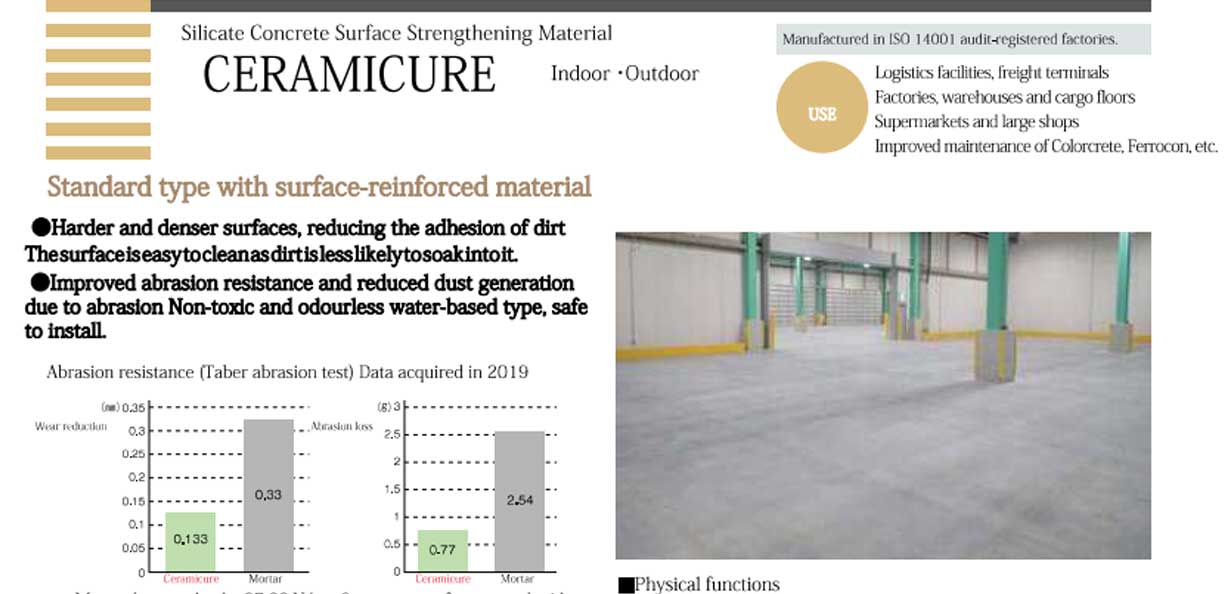Click the CERAMICURE product title
Screen dimensions: 1228x594
[x=349, y=75]
